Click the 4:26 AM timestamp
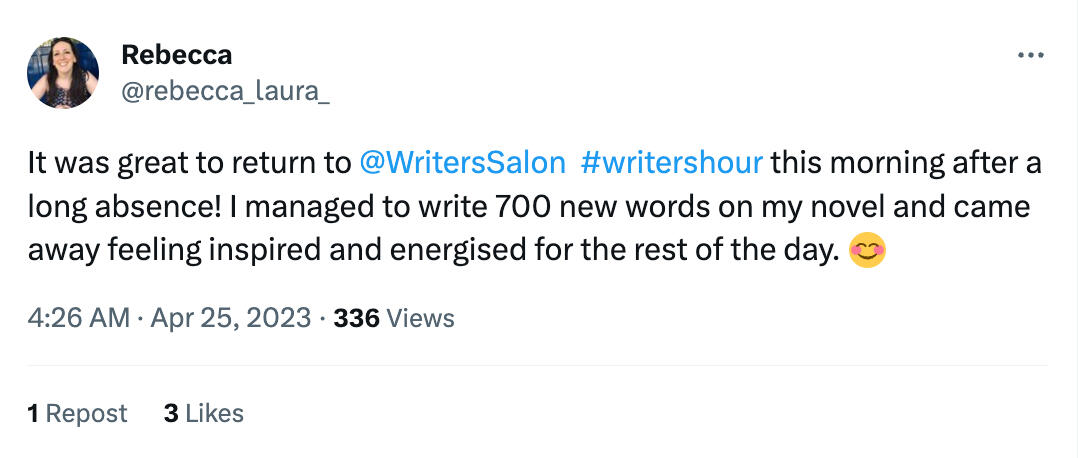This screenshot has height=458, width=1078. 80,319
